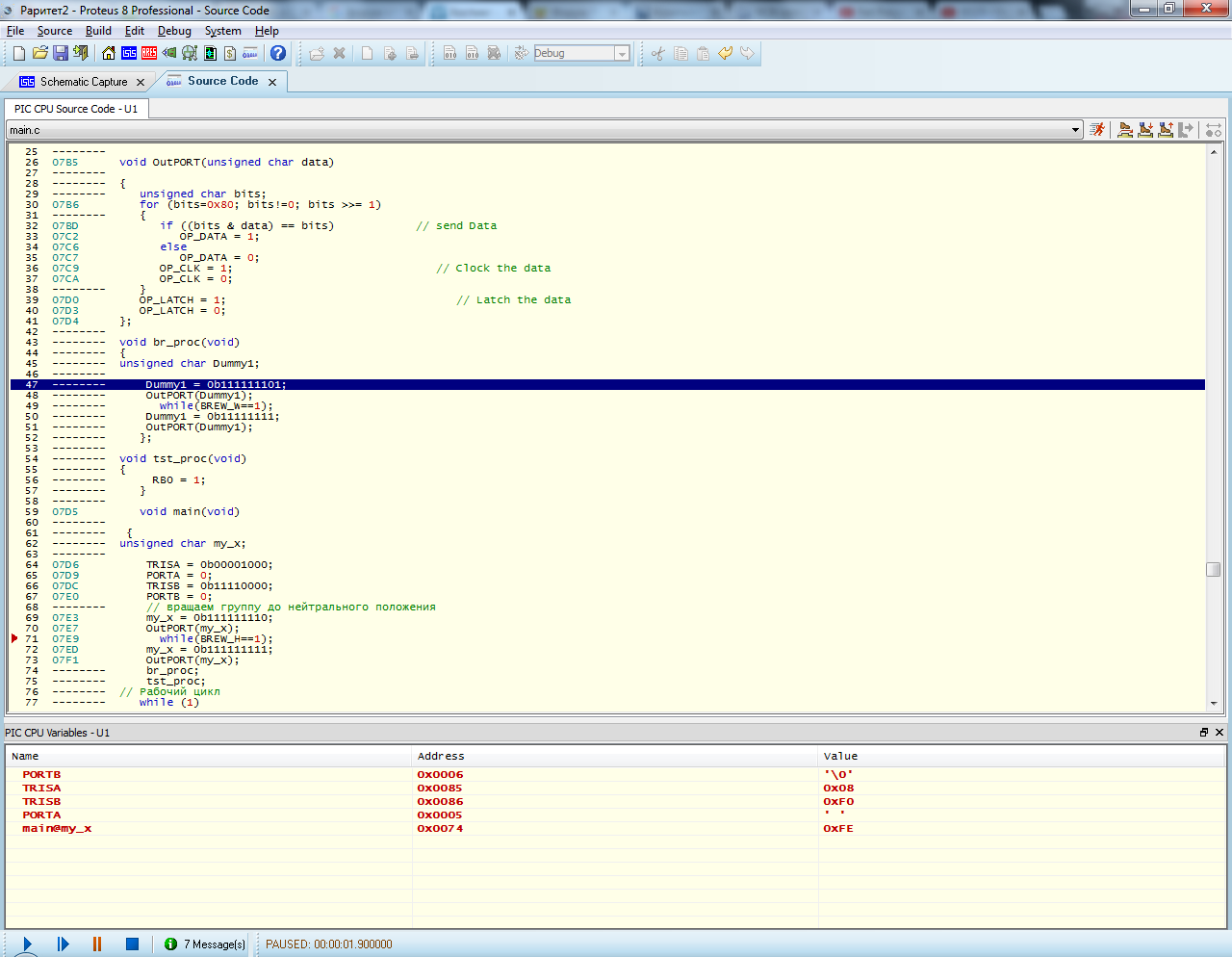Open the Debug build configuration dropdown
The image size is (1232, 957).
(x=622, y=54)
